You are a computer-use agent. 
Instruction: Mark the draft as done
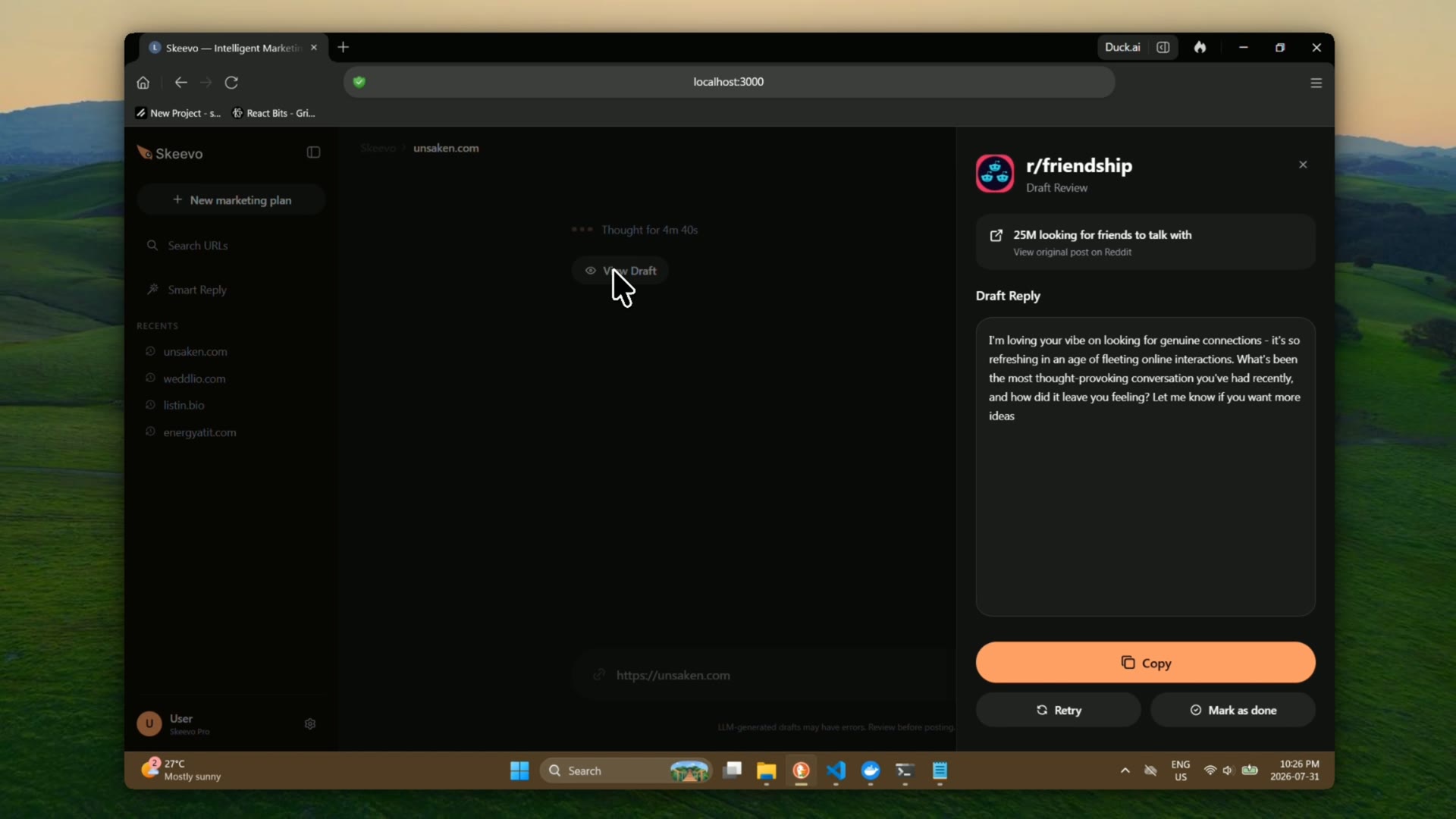pyautogui.click(x=1233, y=711)
